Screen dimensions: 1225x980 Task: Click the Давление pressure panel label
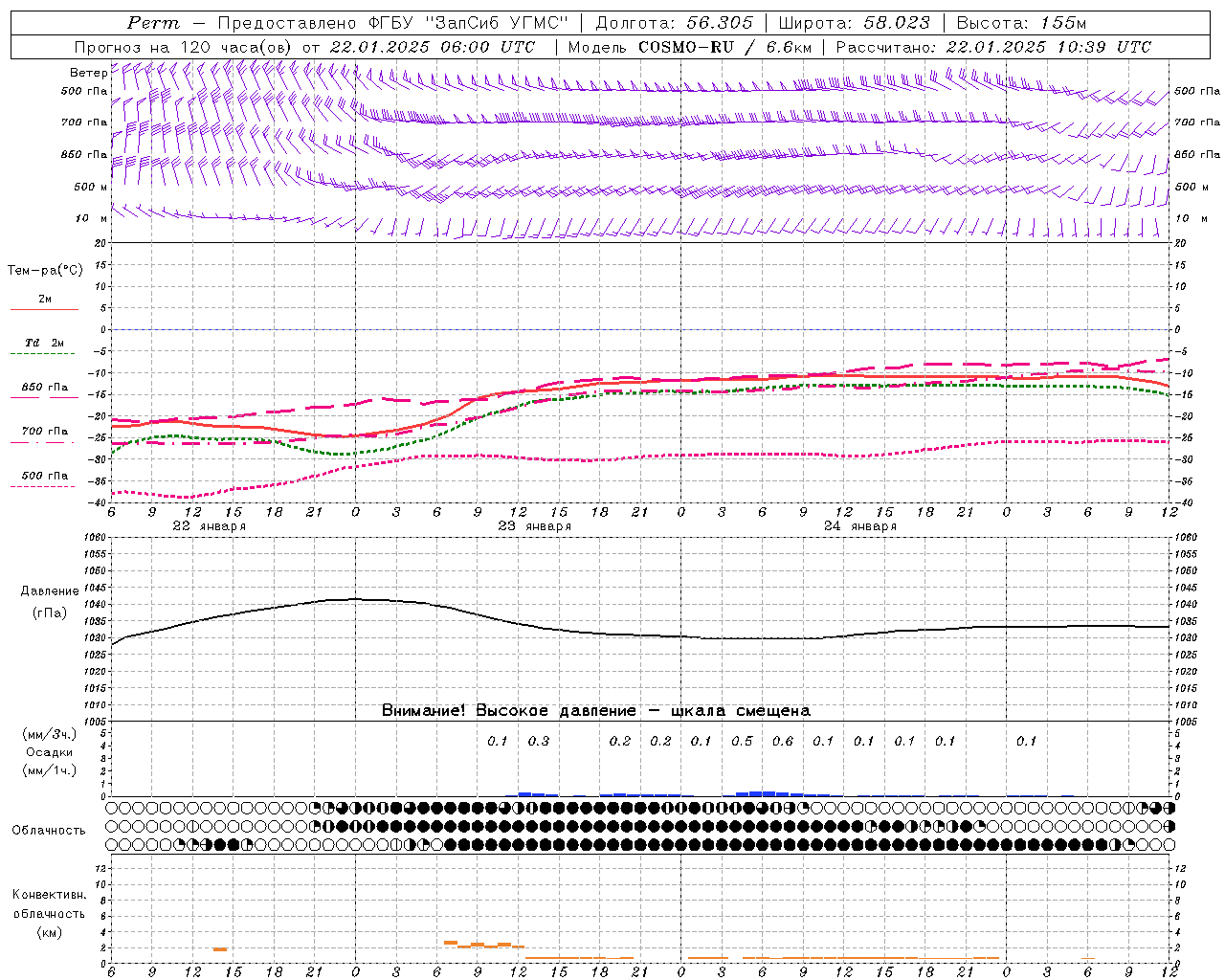point(50,591)
